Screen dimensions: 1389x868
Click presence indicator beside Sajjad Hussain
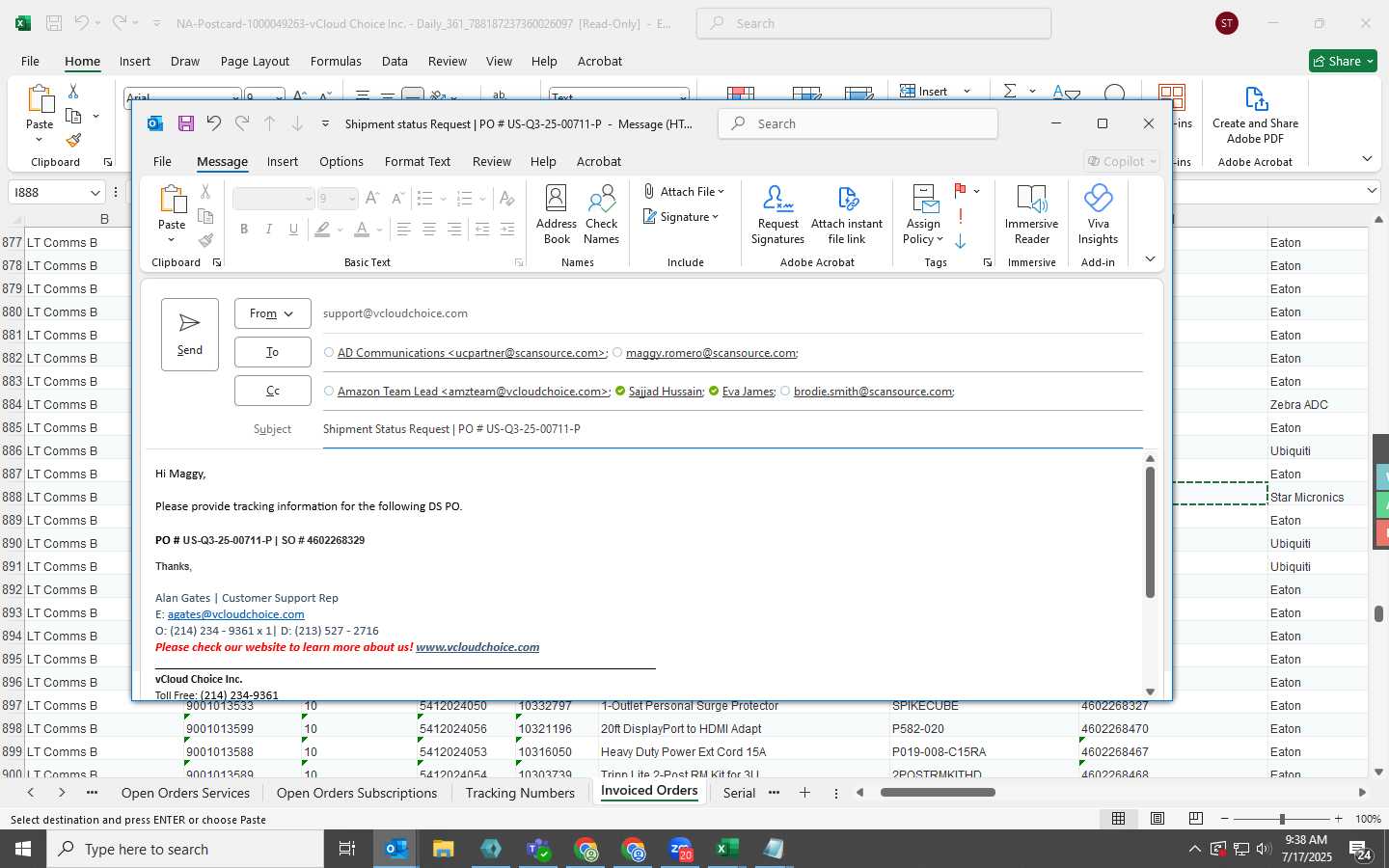[x=619, y=391]
